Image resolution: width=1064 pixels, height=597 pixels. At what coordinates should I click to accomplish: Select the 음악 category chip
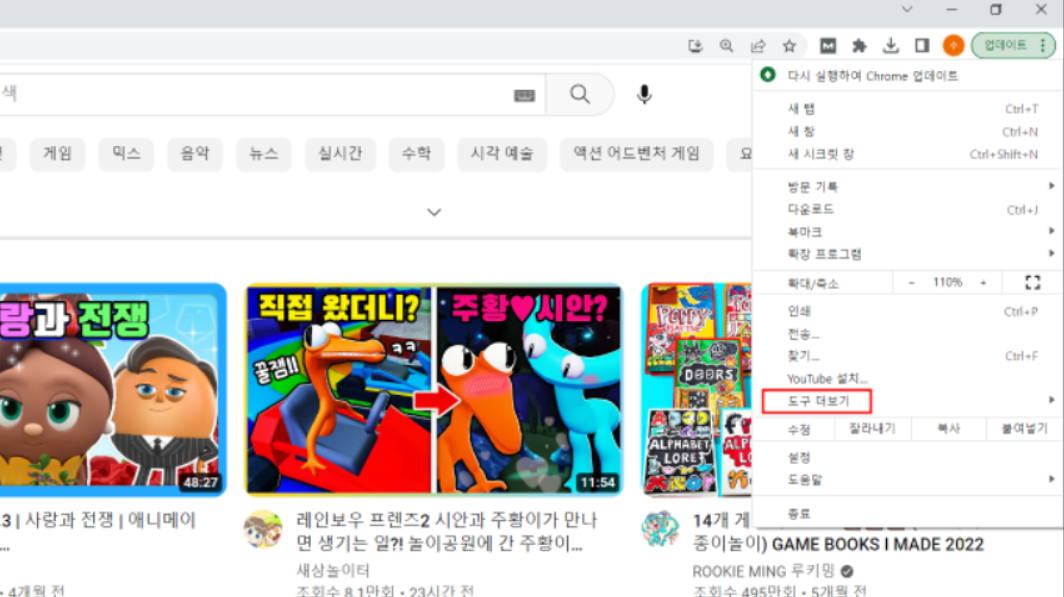pyautogui.click(x=195, y=154)
